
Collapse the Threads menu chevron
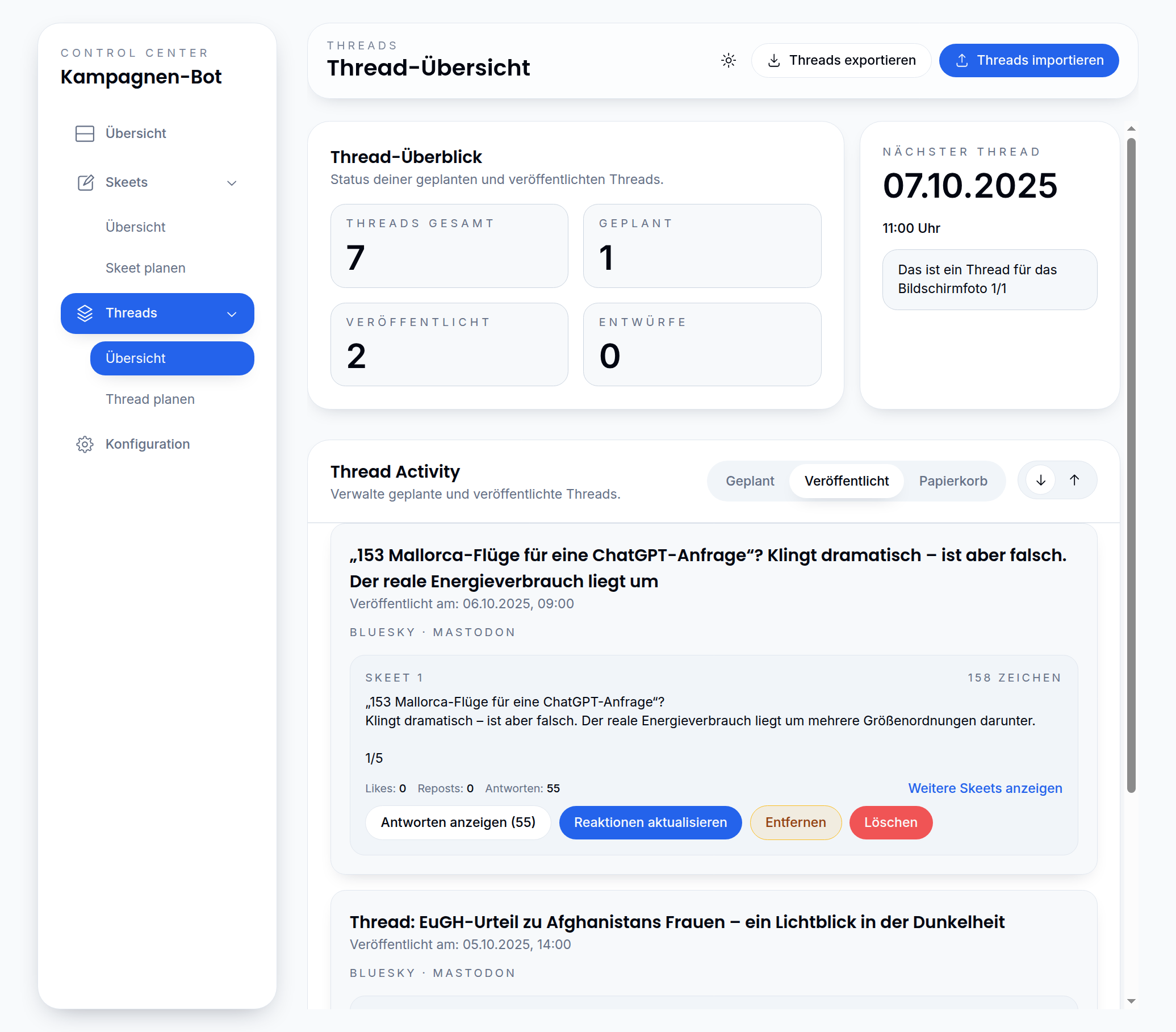pos(232,314)
